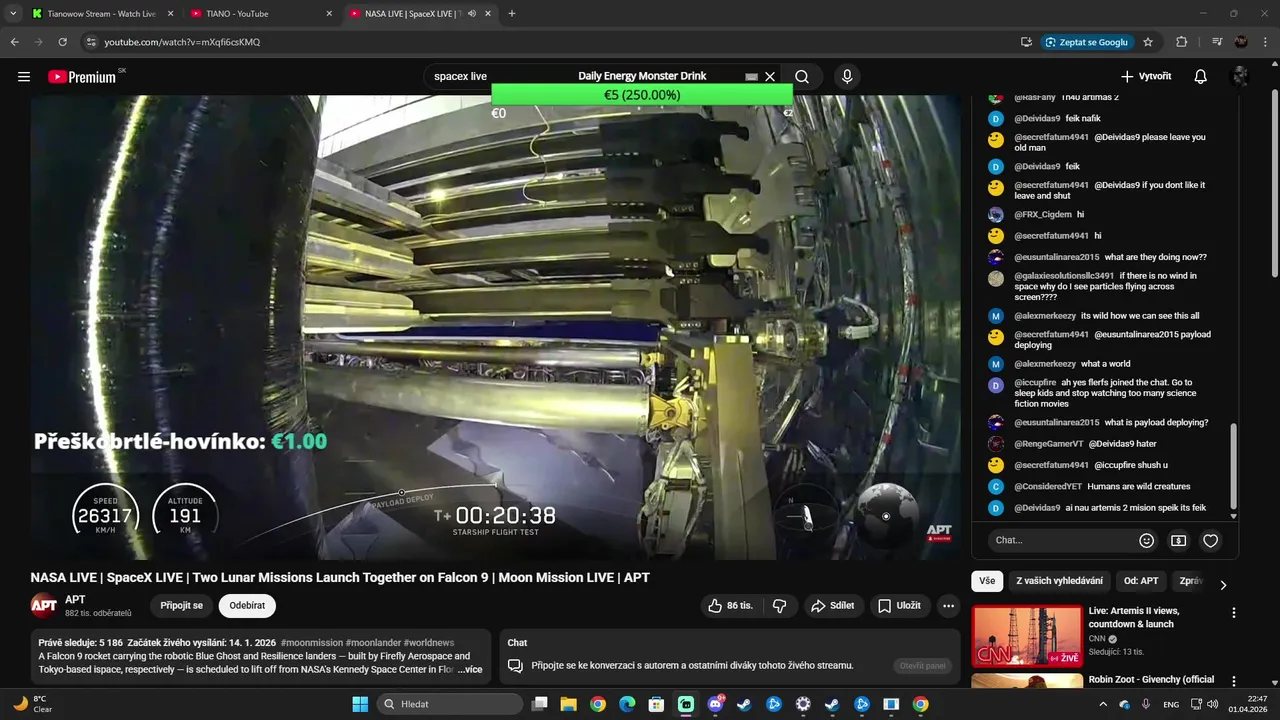Share the video via Sdílet
The image size is (1280, 720).
click(833, 606)
